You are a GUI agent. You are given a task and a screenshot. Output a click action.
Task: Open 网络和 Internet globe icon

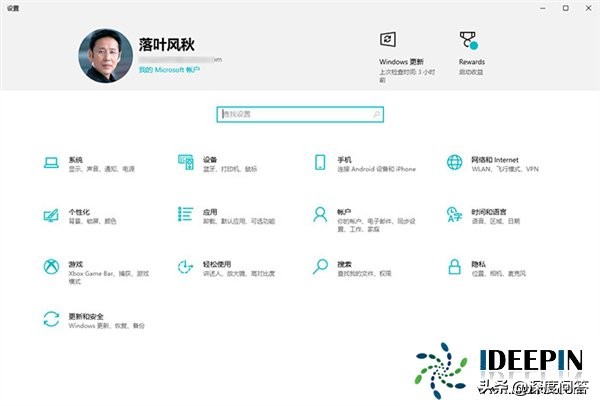pyautogui.click(x=455, y=162)
